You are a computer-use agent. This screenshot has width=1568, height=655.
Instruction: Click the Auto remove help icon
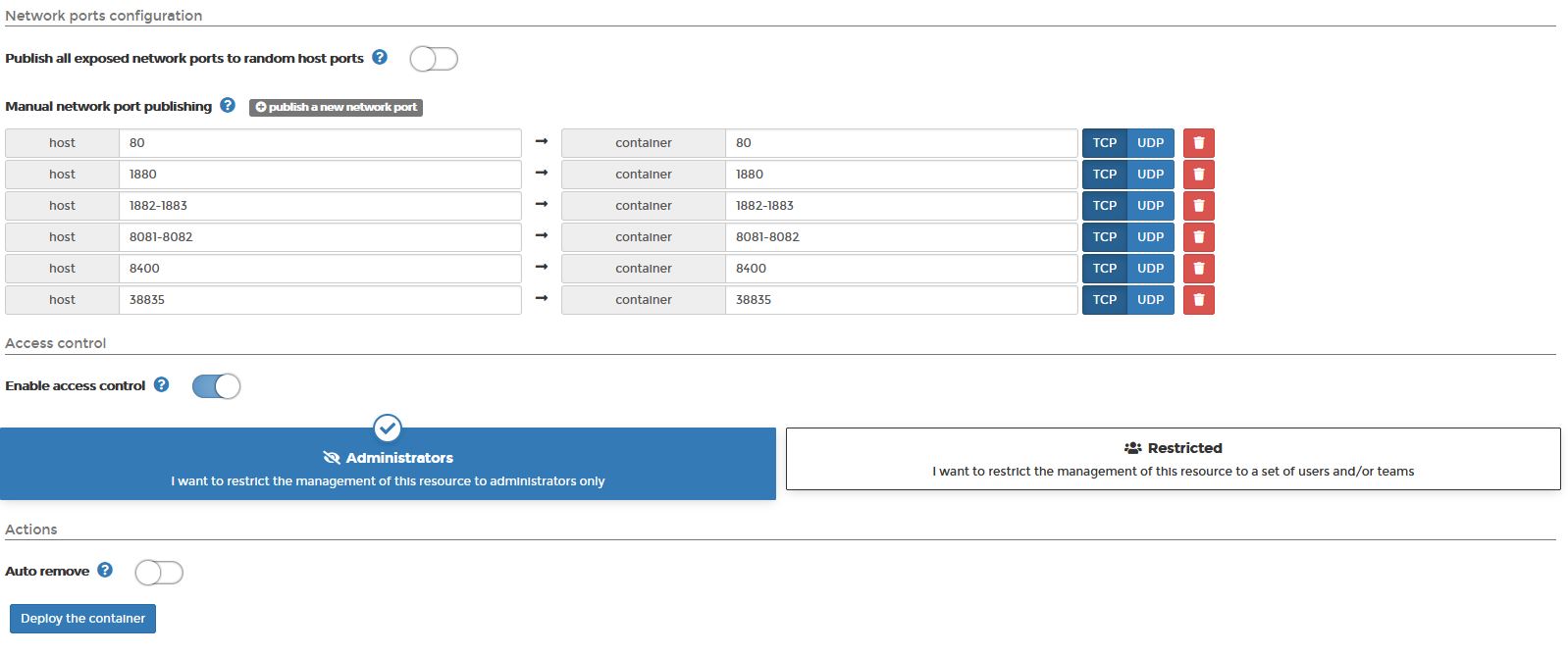(105, 571)
